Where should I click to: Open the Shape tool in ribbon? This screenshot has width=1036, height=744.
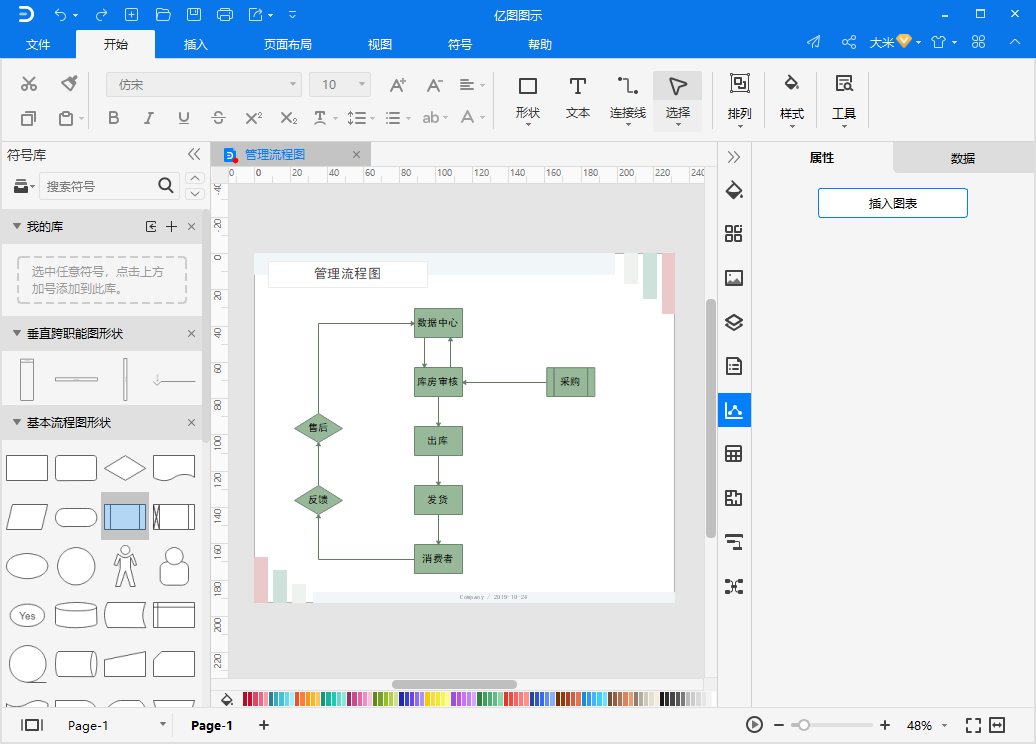point(528,99)
